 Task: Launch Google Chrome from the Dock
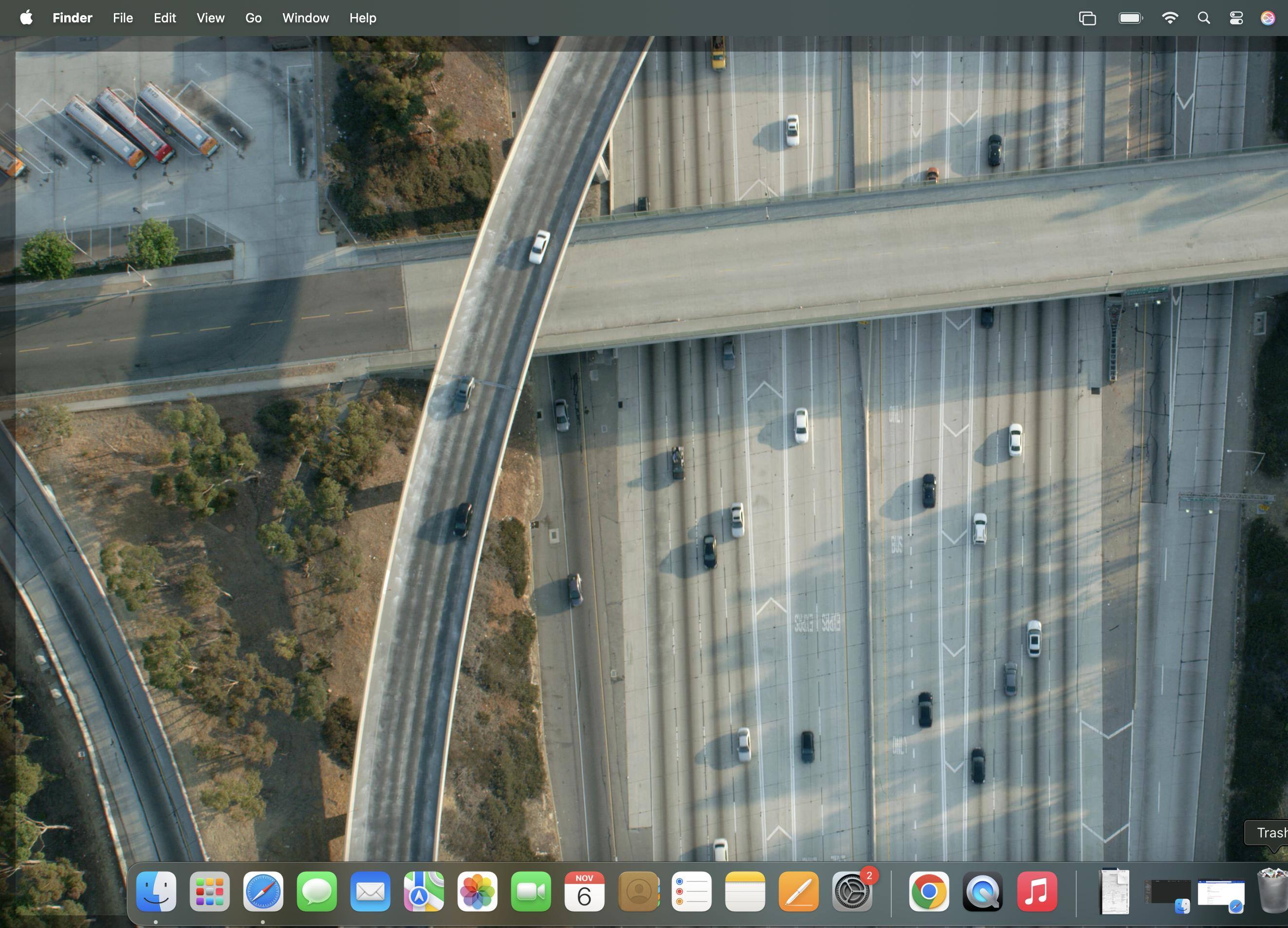pyautogui.click(x=929, y=891)
